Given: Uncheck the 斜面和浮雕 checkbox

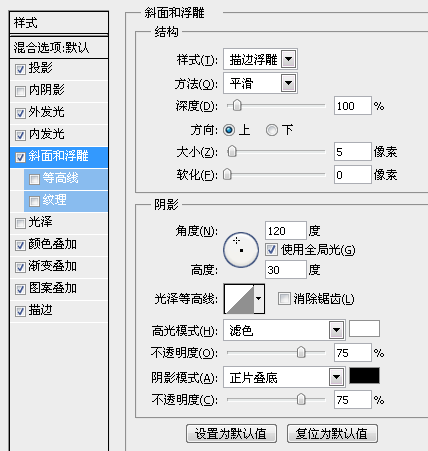Looking at the screenshot, I should (x=20, y=157).
